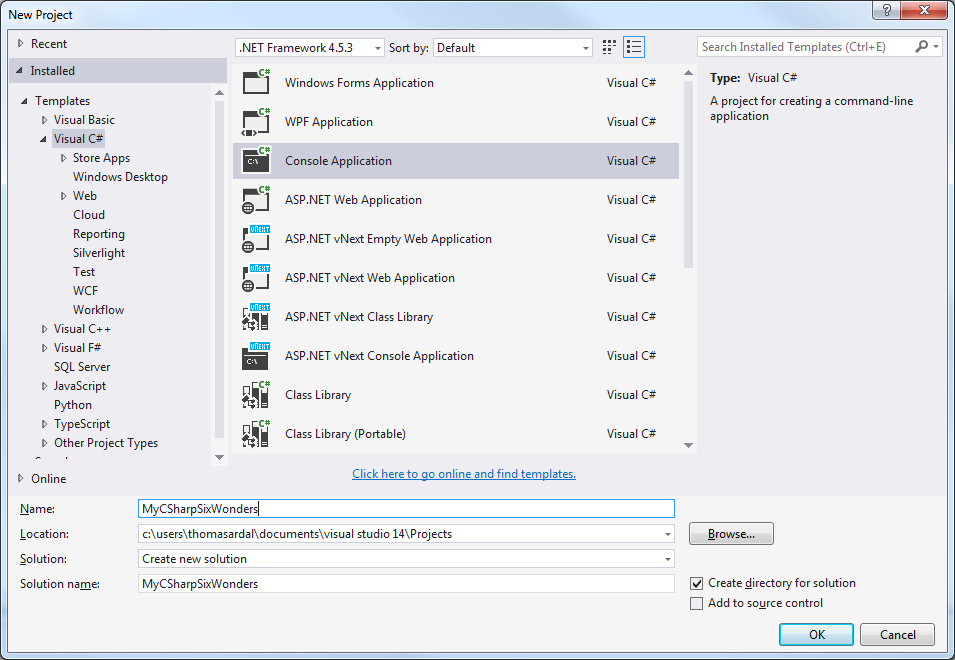Click the Class Library (Portable) template icon
This screenshot has height=660, width=955.
(x=256, y=434)
